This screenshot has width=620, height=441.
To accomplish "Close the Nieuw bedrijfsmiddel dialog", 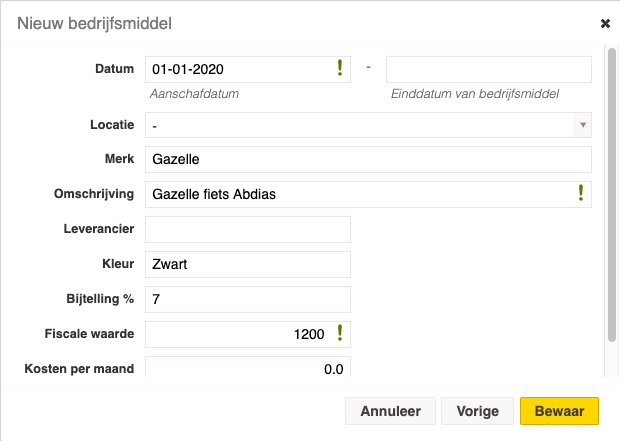I will point(605,24).
